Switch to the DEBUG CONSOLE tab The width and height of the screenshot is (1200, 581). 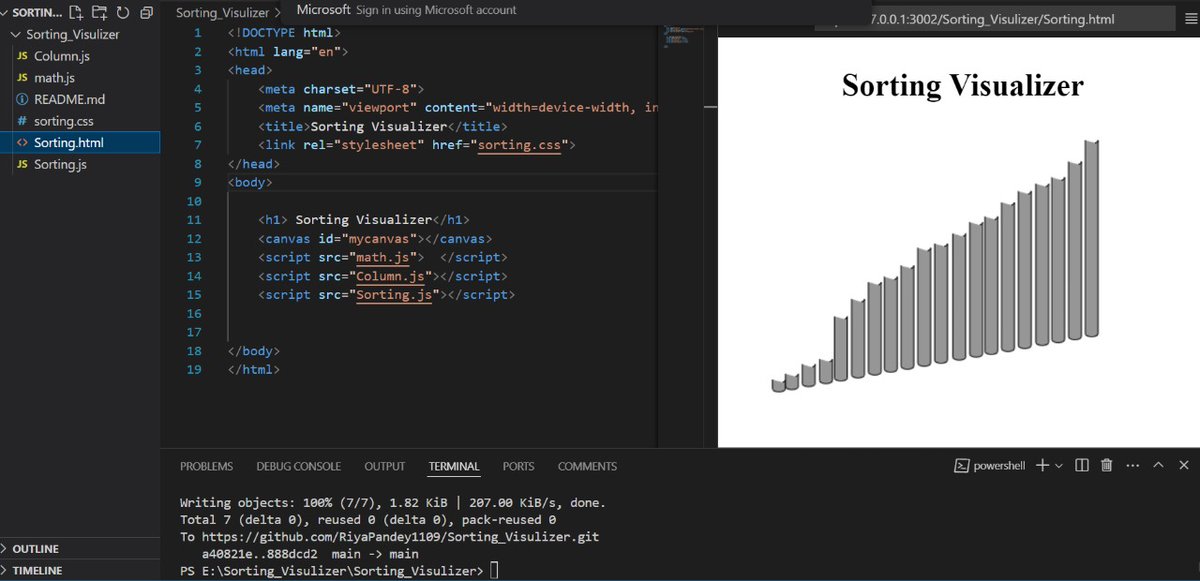298,466
